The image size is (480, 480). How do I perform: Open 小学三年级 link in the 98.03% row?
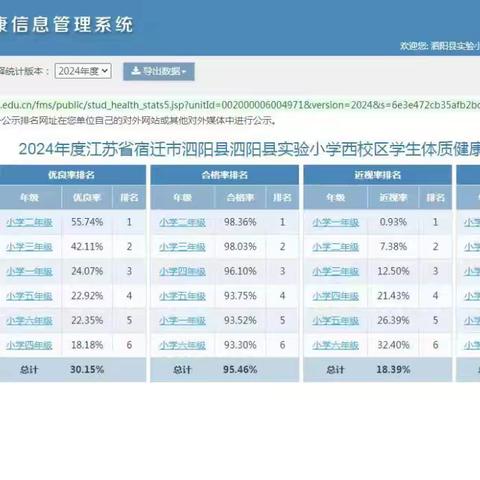[182, 247]
